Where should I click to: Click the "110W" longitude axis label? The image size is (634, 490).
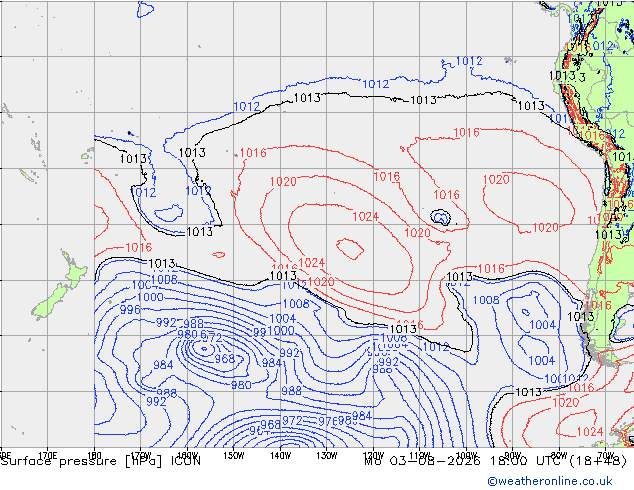420,455
